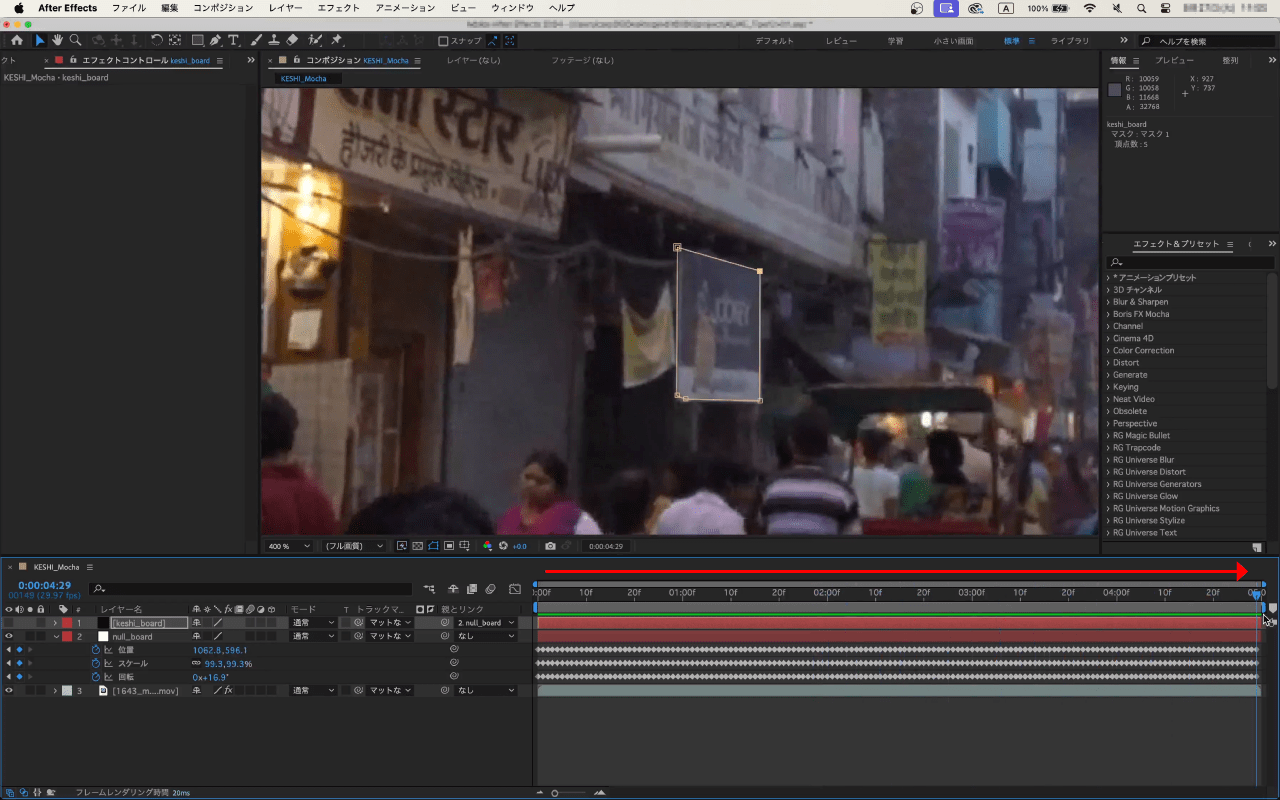Click the fast previews icon in viewer
The width and height of the screenshot is (1280, 800).
pos(401,546)
